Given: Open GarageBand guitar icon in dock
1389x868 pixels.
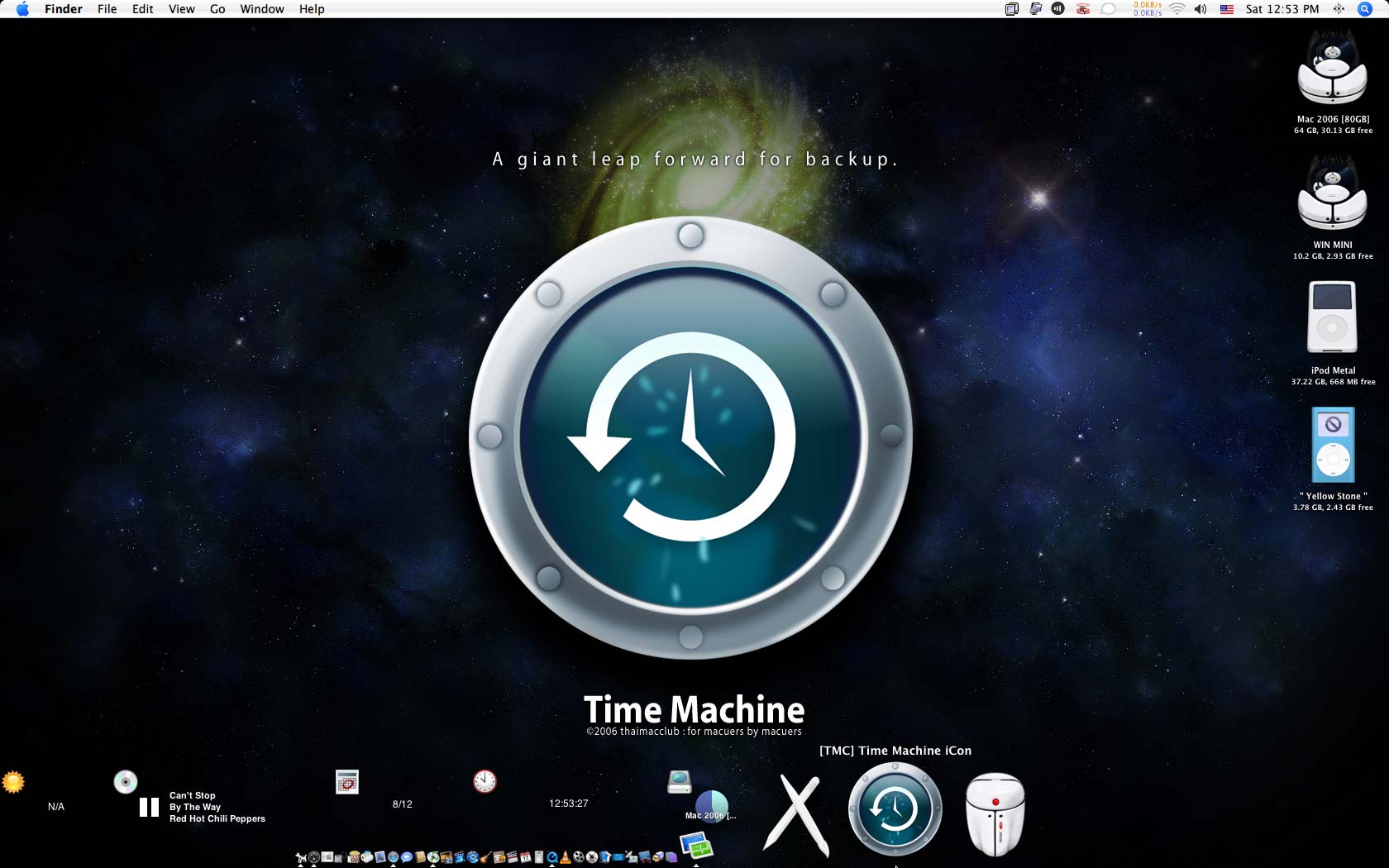Looking at the screenshot, I should coord(485,857).
